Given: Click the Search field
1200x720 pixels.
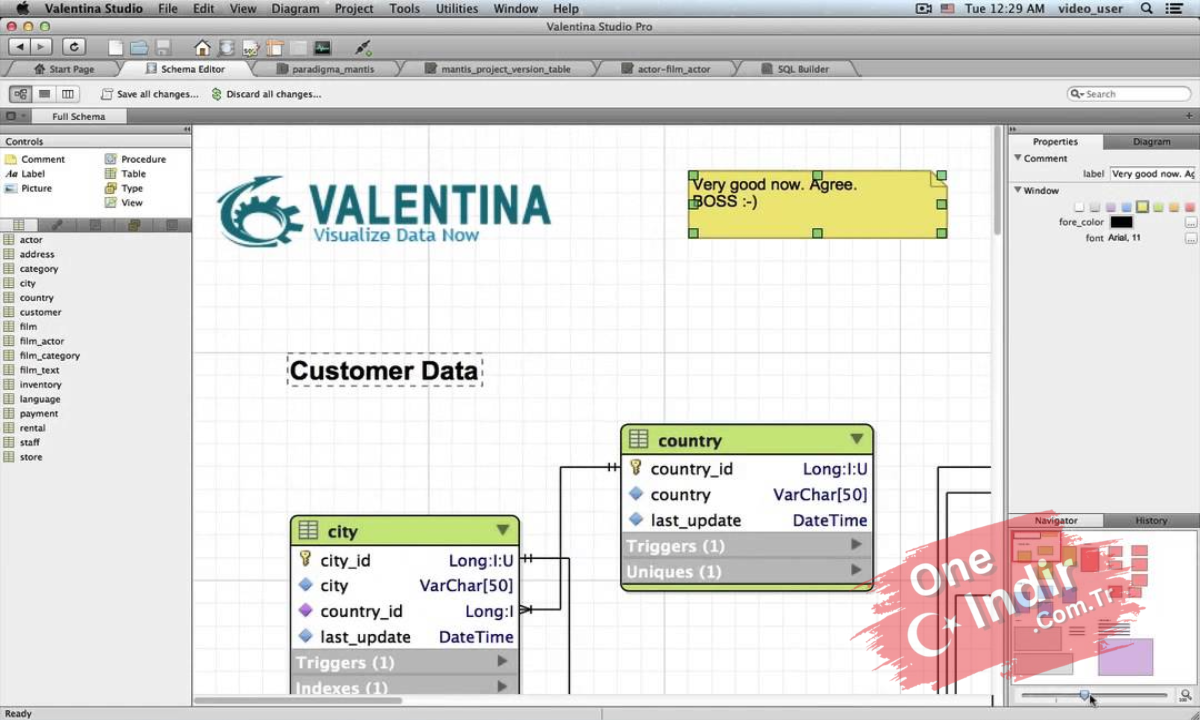Looking at the screenshot, I should tap(1129, 94).
